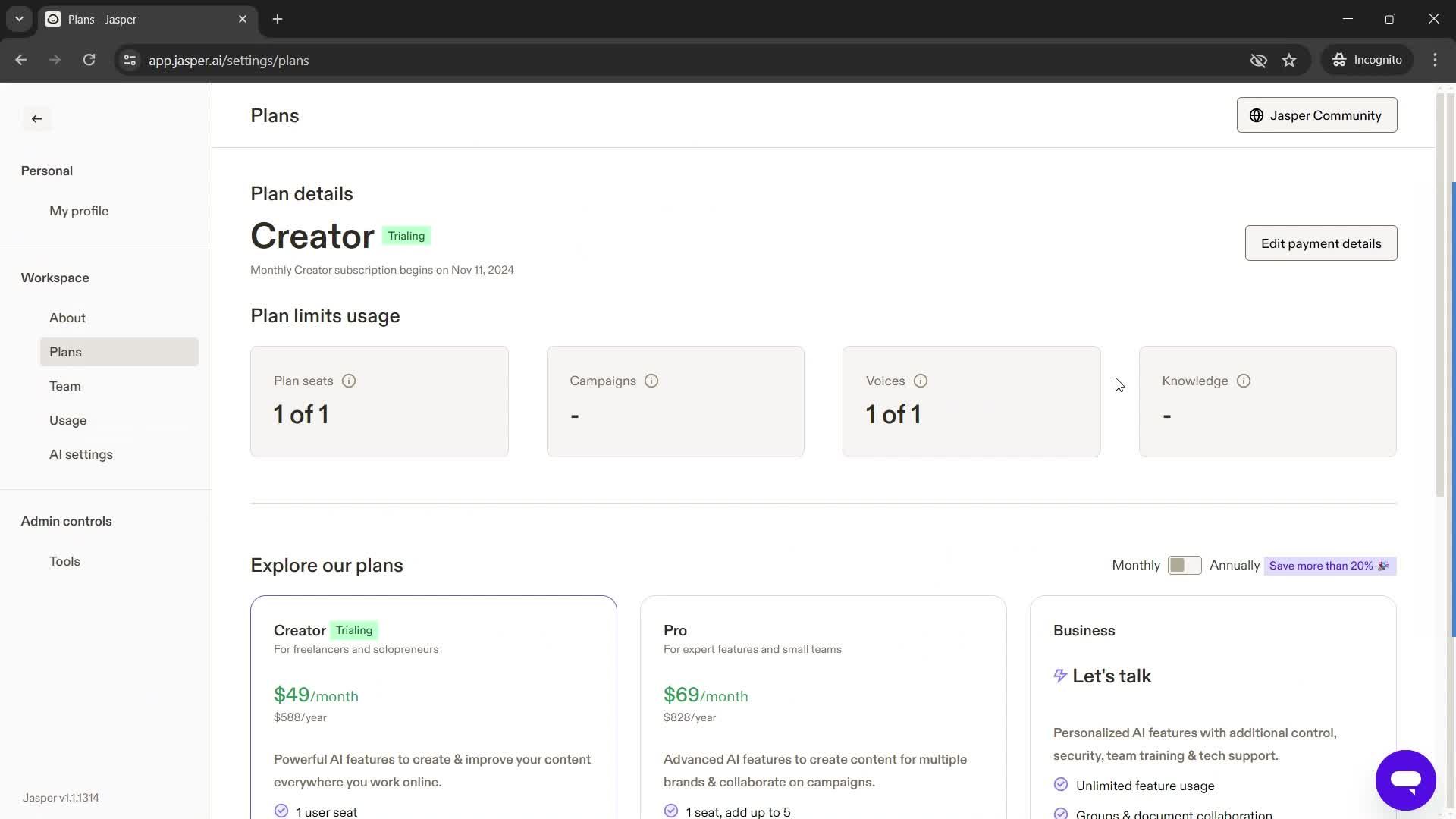Select the Plans sidebar menu item
This screenshot has height=819, width=1456.
(65, 353)
